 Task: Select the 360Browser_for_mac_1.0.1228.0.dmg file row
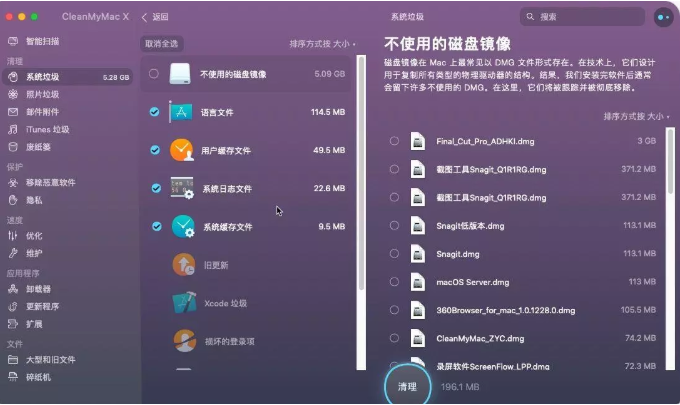(525, 310)
